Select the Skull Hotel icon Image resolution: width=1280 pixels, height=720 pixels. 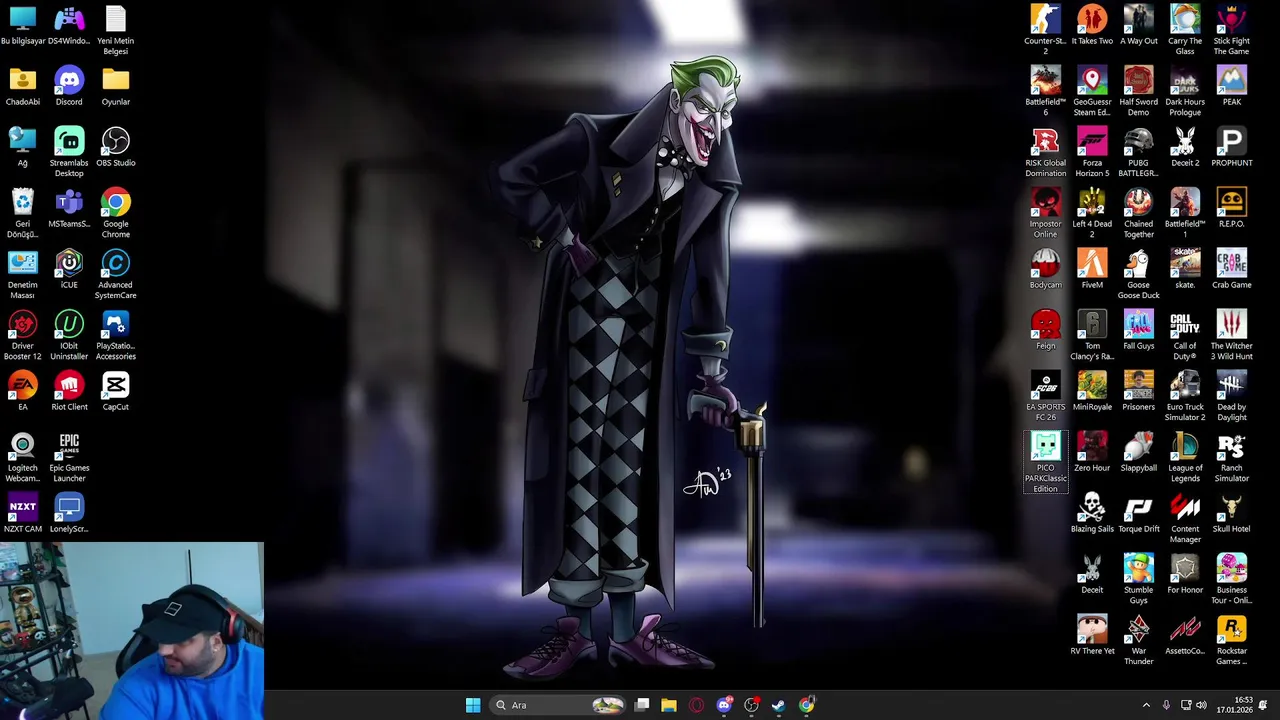pyautogui.click(x=1231, y=513)
